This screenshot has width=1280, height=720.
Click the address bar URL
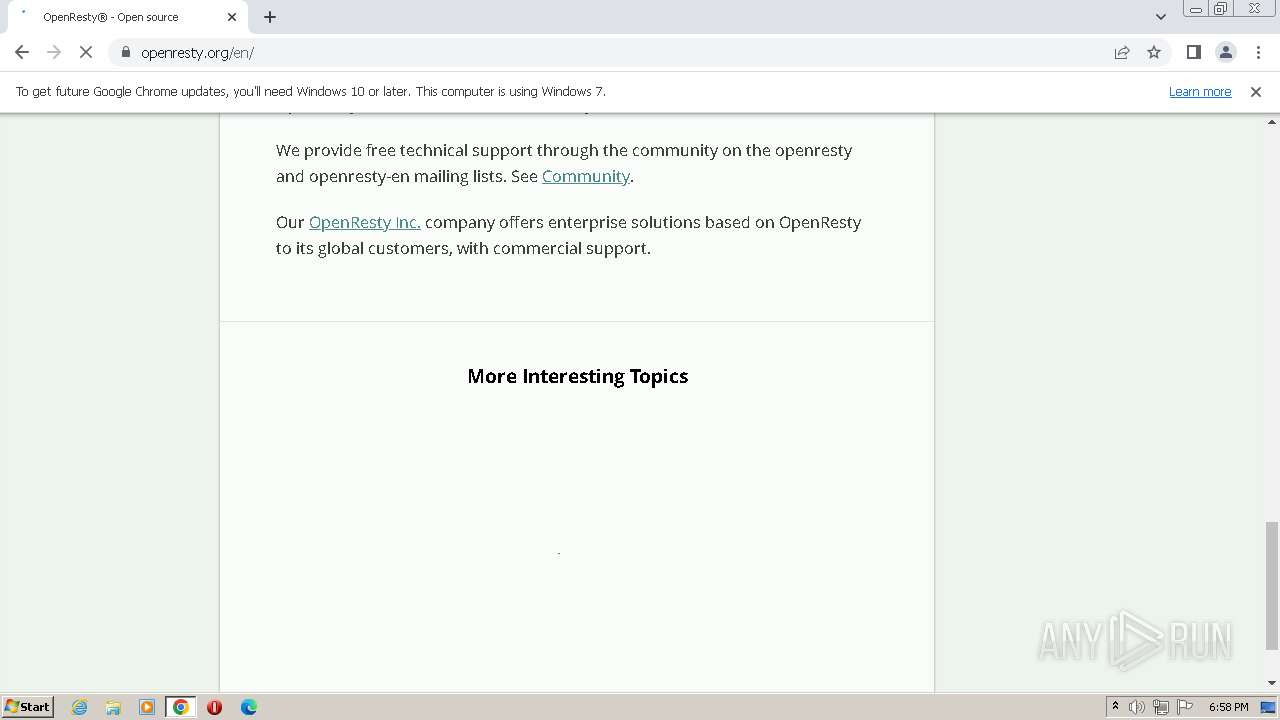coord(197,52)
